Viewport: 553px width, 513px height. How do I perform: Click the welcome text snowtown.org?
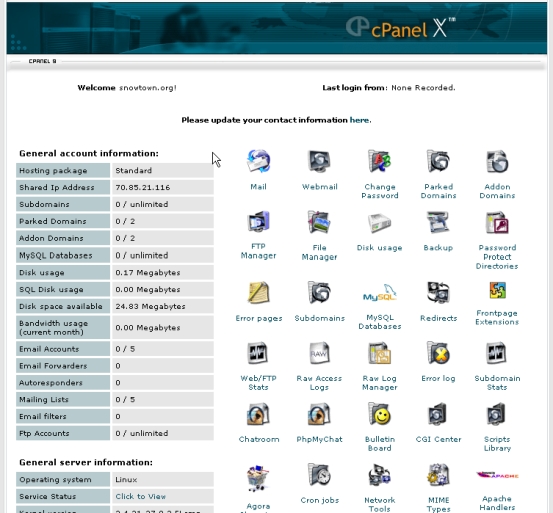point(148,88)
